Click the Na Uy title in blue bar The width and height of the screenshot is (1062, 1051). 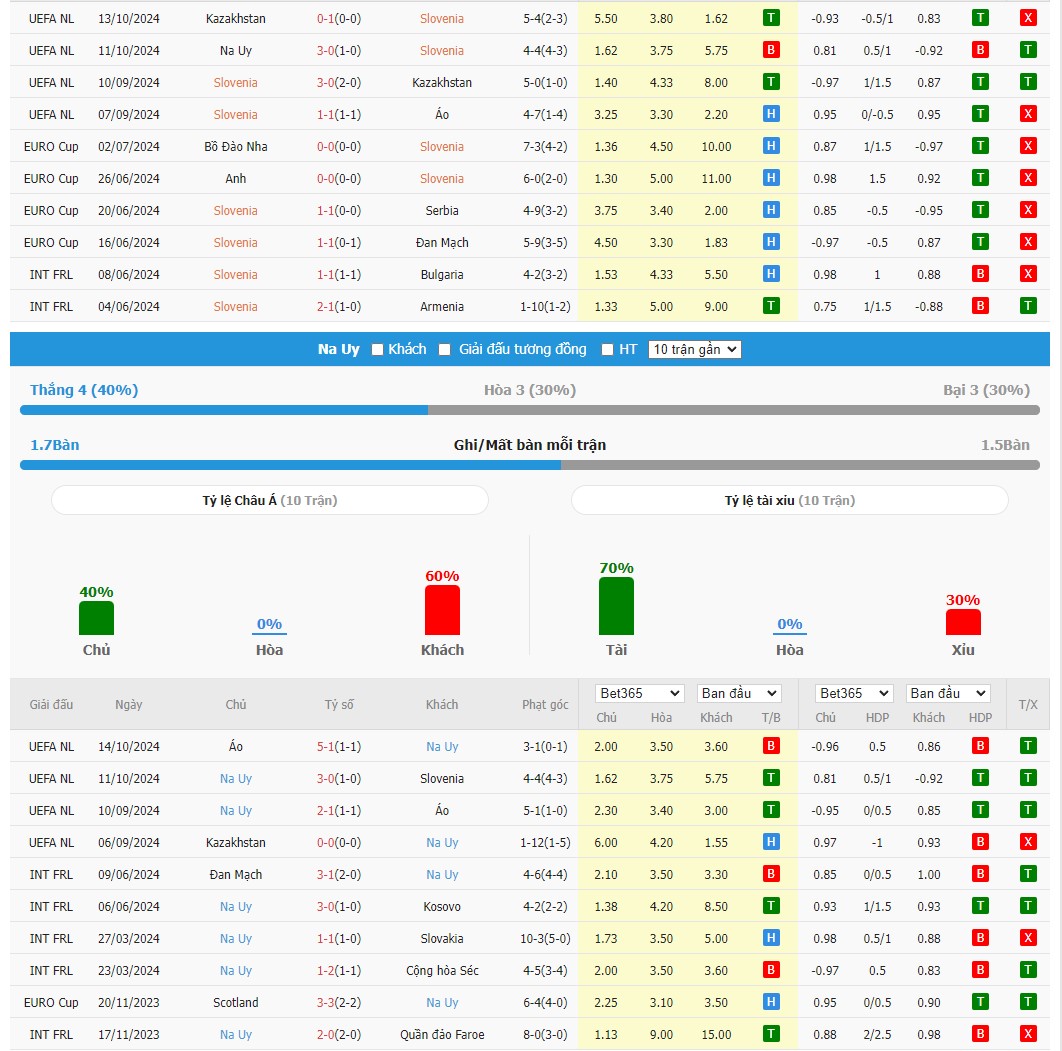pyautogui.click(x=339, y=349)
